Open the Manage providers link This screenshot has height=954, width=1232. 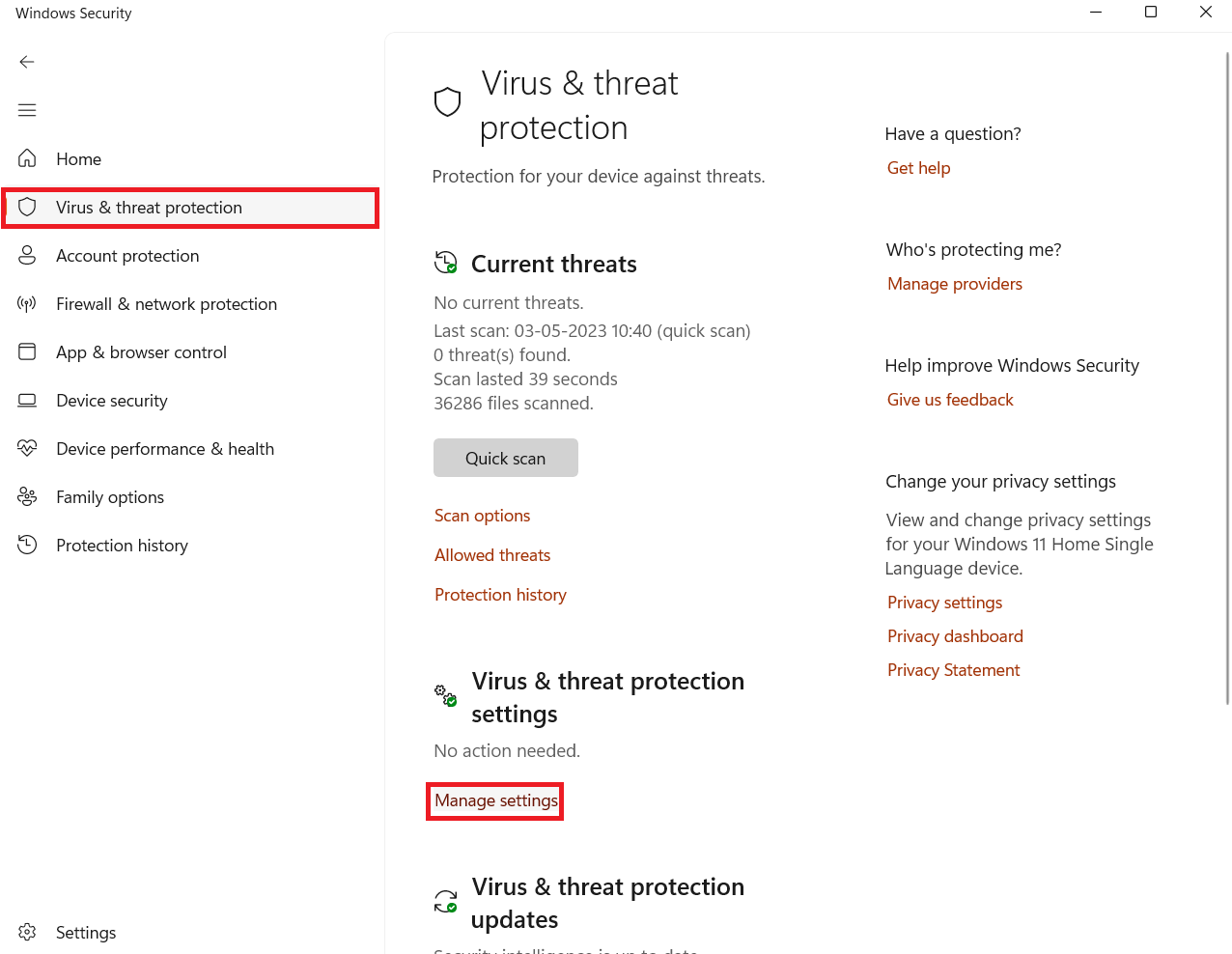[x=954, y=284]
